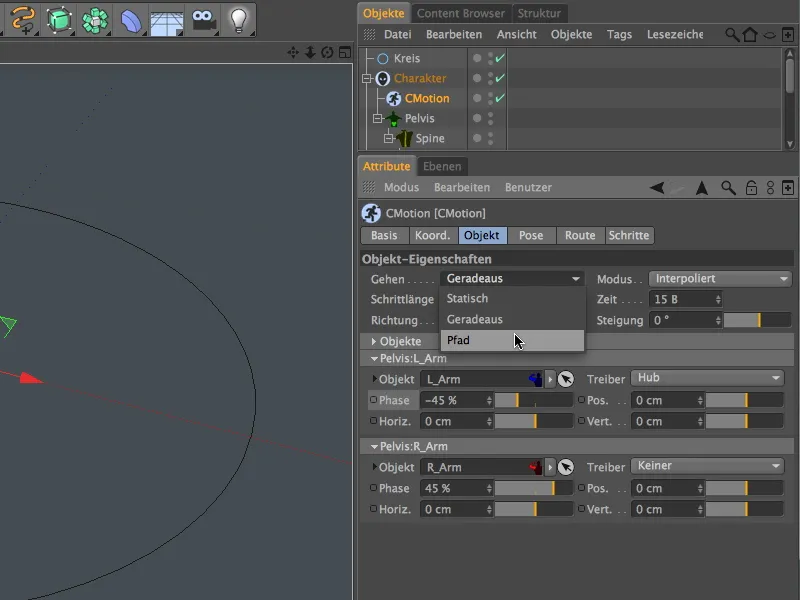This screenshot has width=800, height=600.
Task: Open the Koord. tab
Action: [x=433, y=235]
